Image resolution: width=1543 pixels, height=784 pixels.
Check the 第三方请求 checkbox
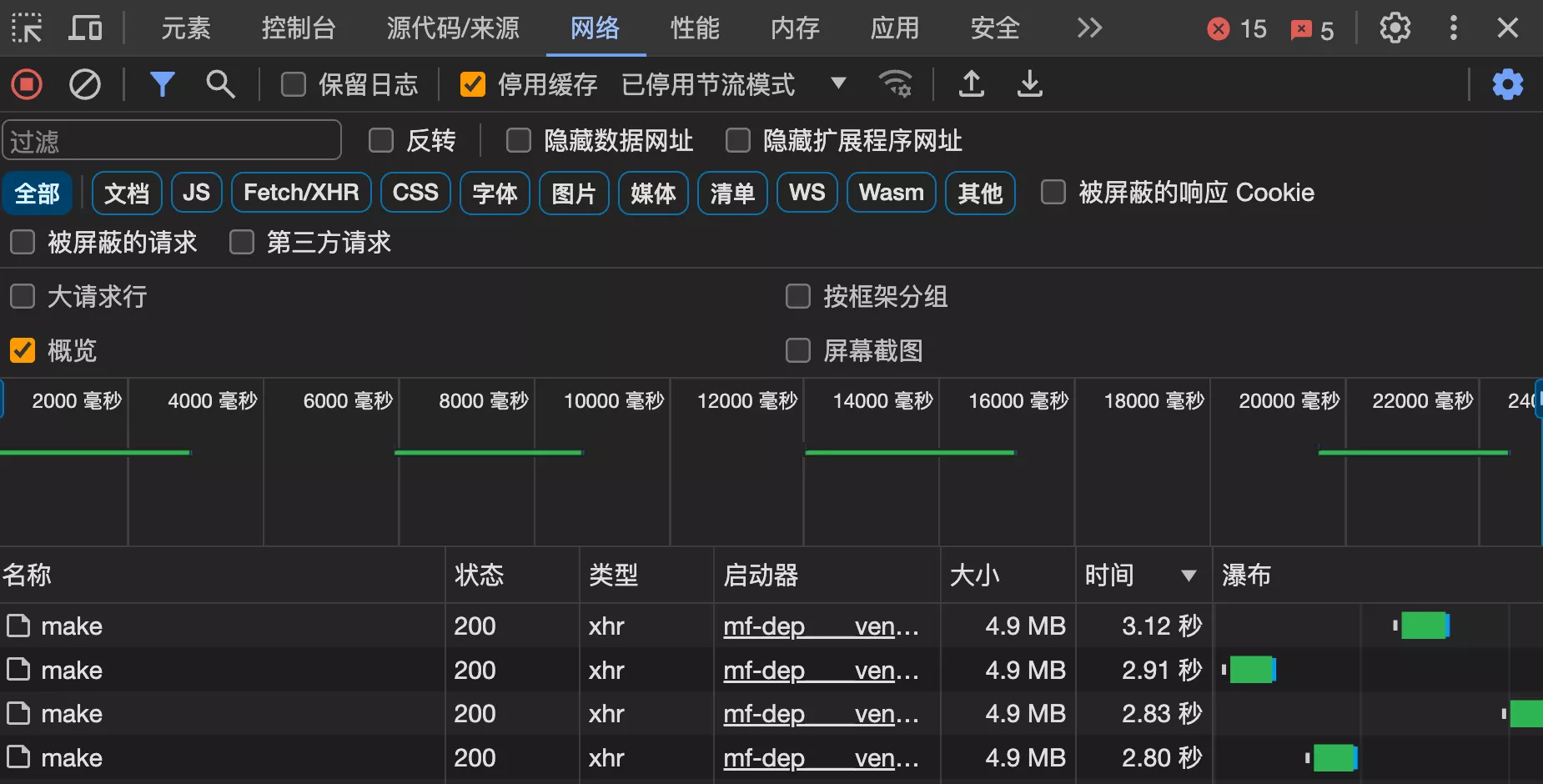[x=242, y=243]
